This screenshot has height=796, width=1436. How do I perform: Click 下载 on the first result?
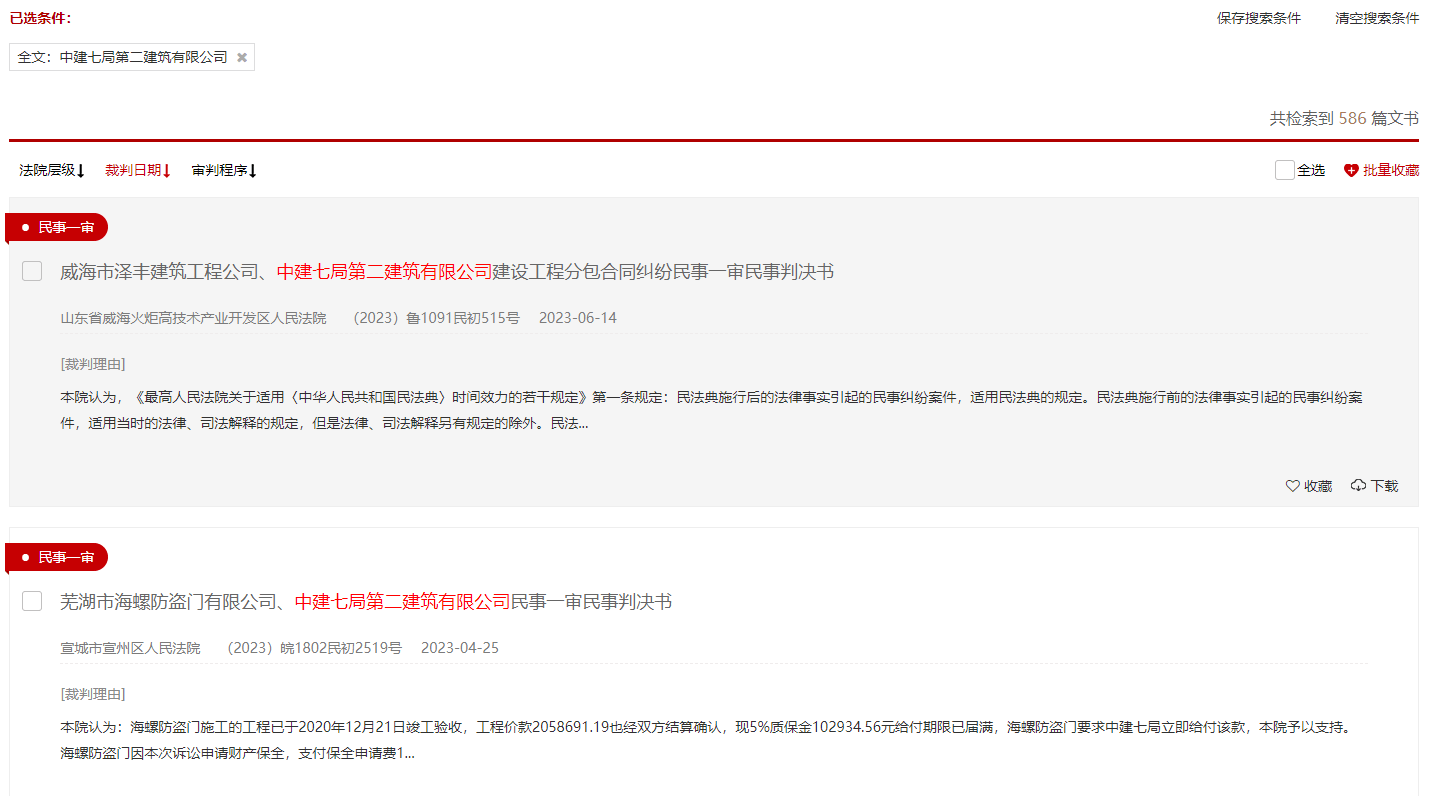click(x=1374, y=486)
